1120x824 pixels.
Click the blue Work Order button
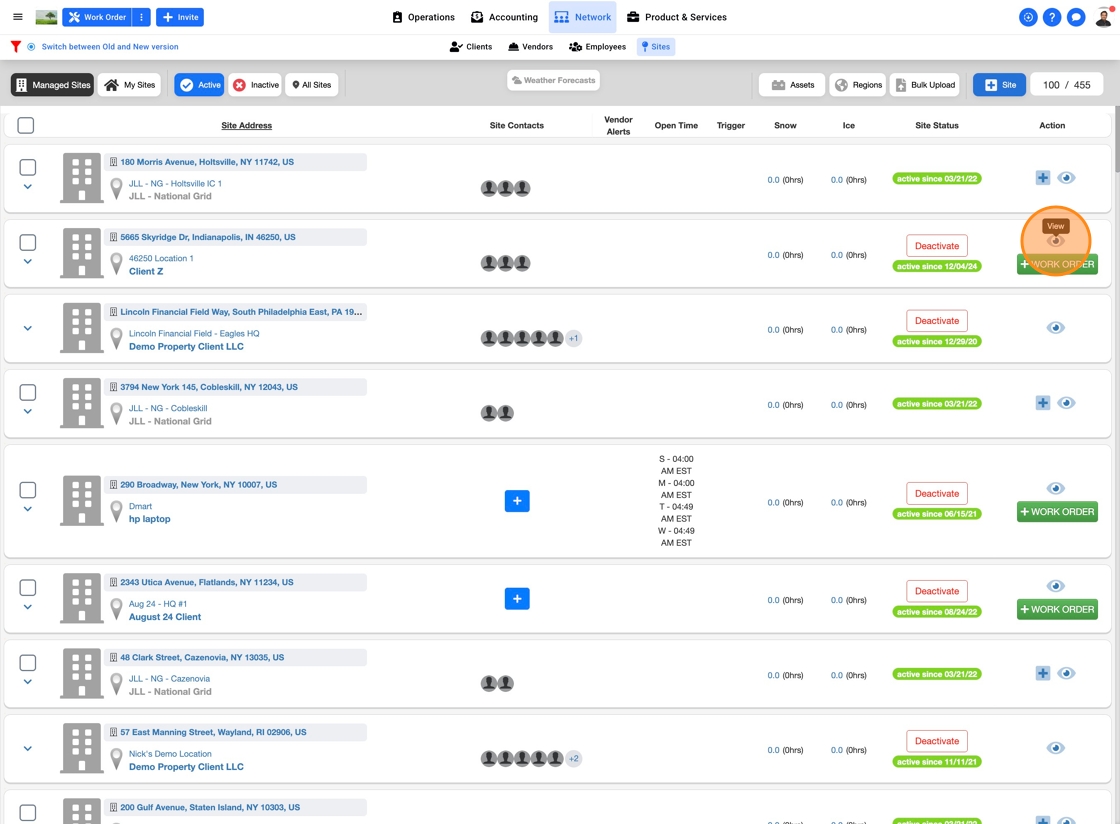[98, 17]
